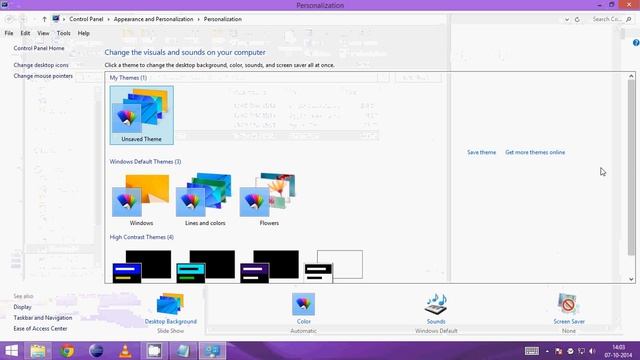Refresh the Control Panel window

[577, 19]
